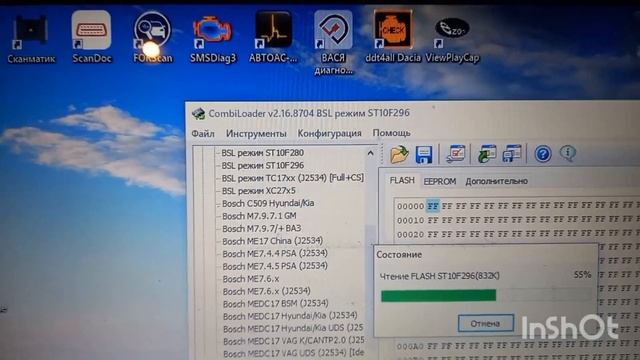
Task: Switch to the Дополнительно tab
Action: click(x=496, y=181)
